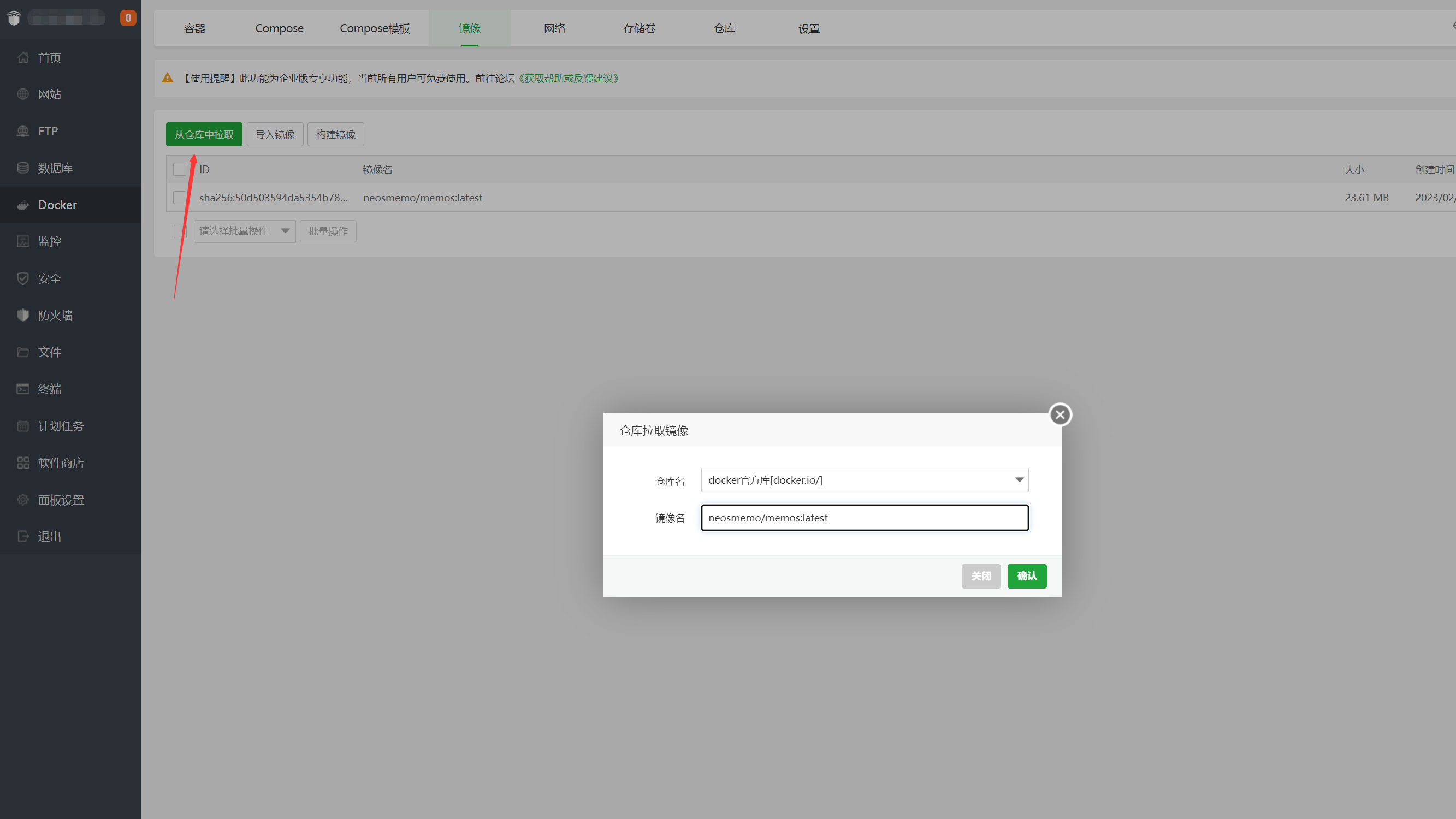
Task: Click the 23.61 MB size cell
Action: click(x=1366, y=198)
